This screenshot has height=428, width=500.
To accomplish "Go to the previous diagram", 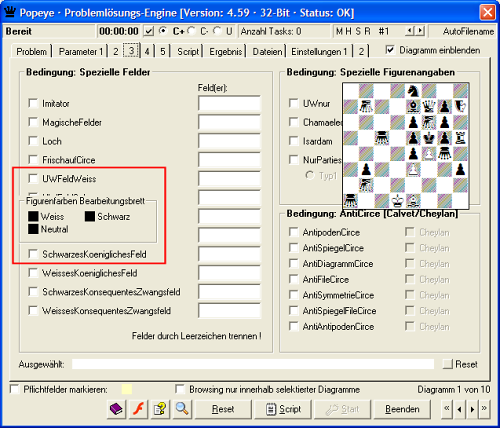I will [x=459, y=409].
